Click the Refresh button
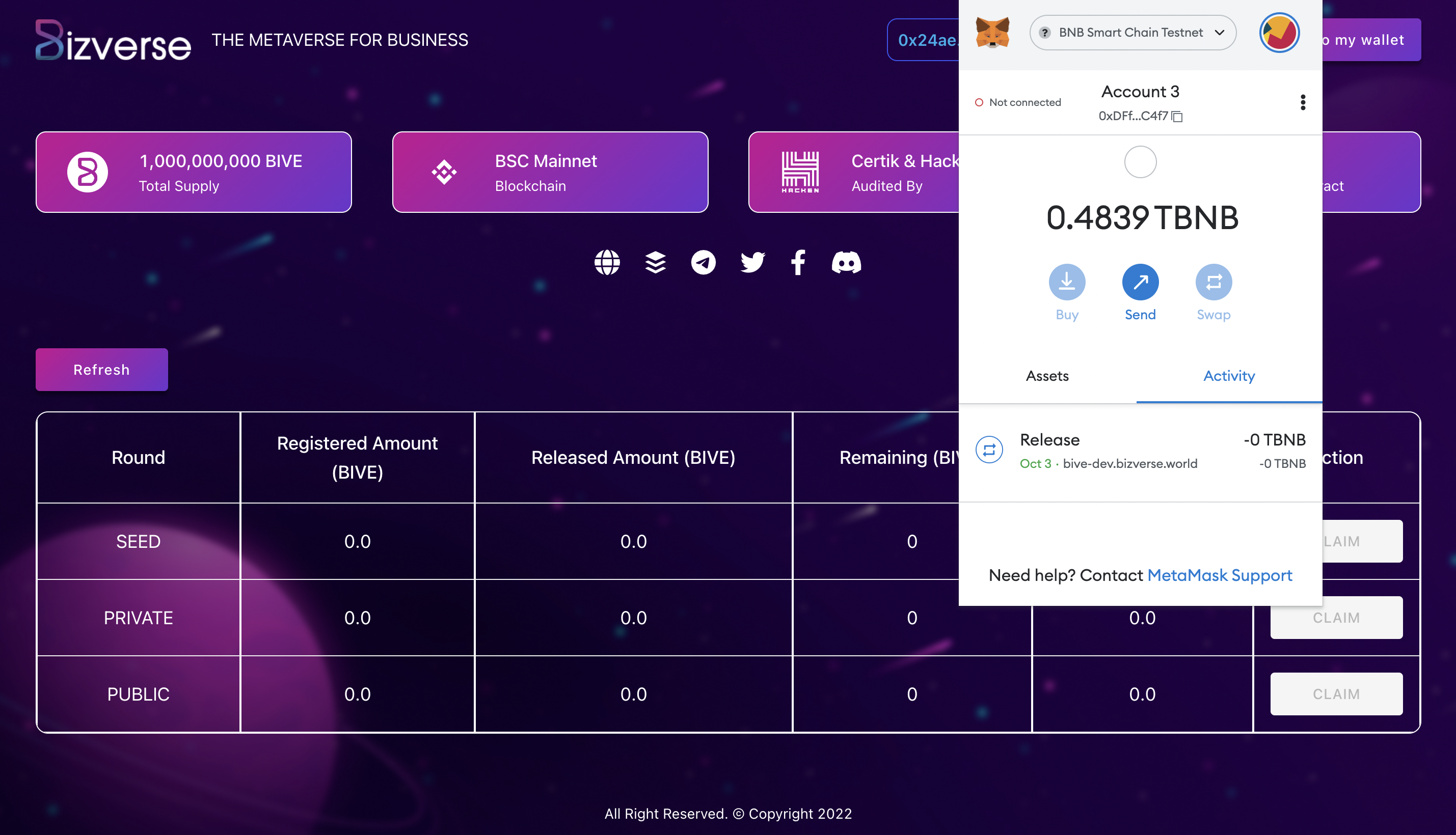 (x=101, y=370)
